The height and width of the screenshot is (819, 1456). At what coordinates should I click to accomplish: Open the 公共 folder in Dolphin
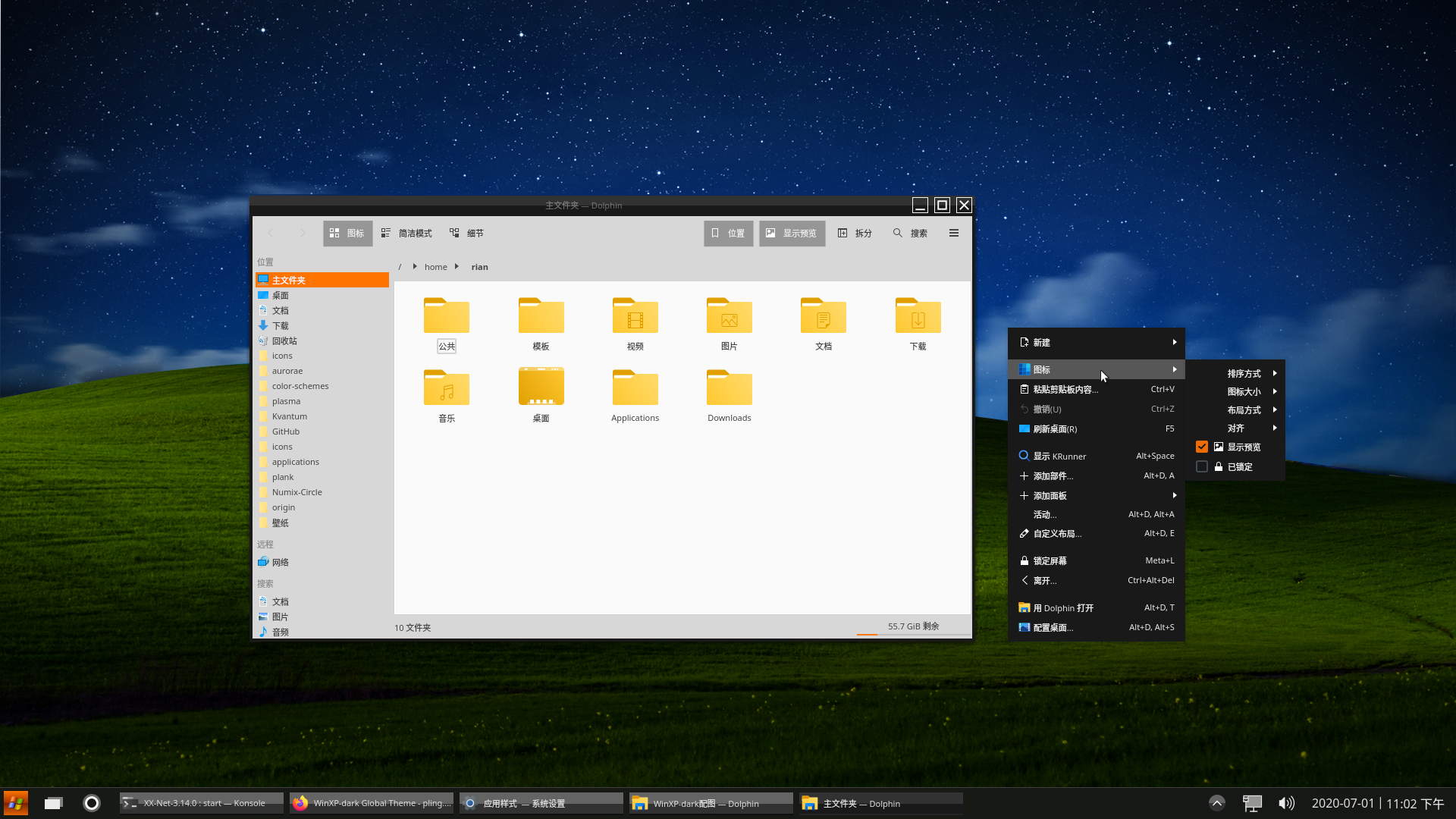[447, 315]
